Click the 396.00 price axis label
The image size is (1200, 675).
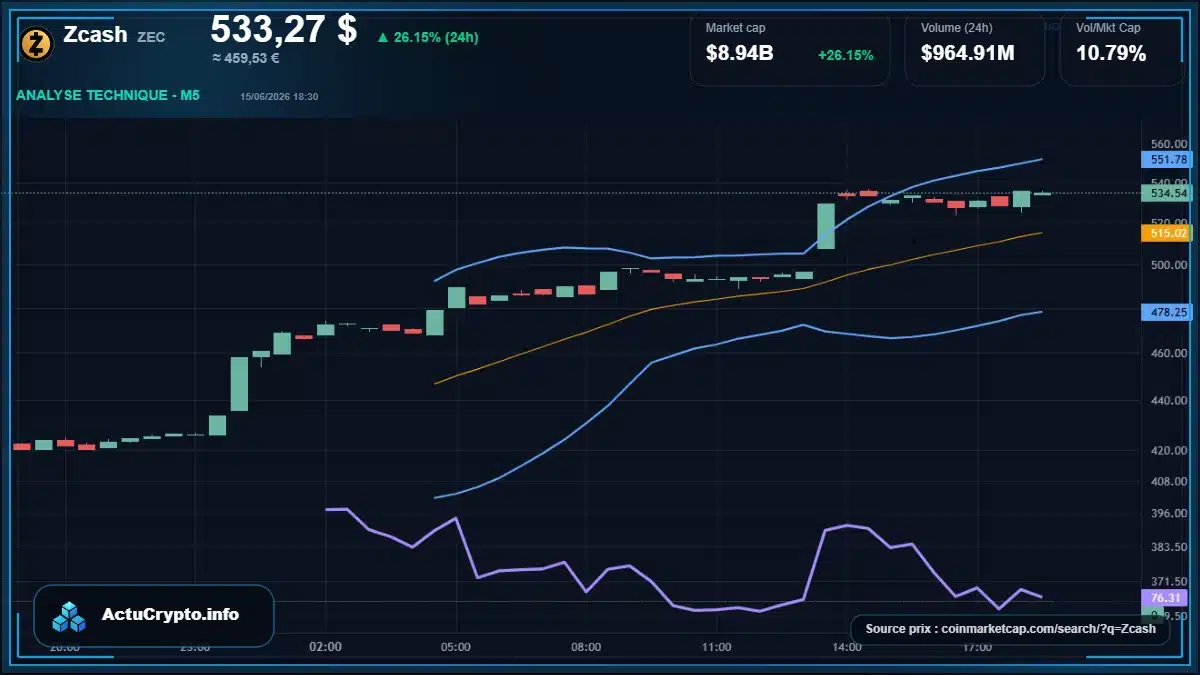[1168, 513]
